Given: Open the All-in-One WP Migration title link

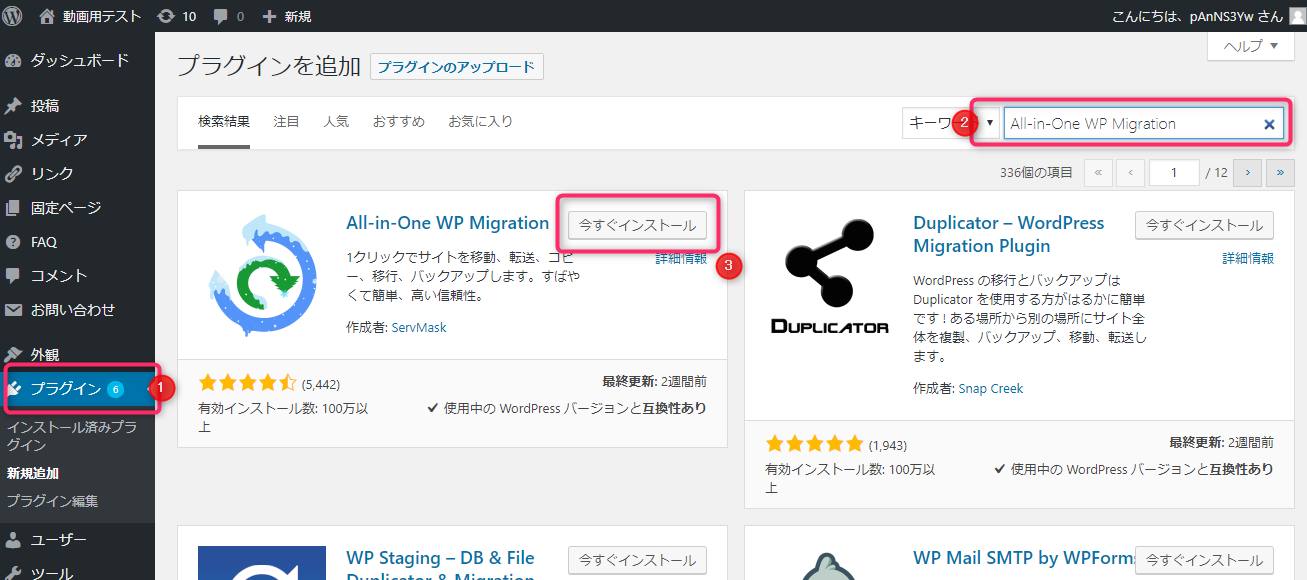Looking at the screenshot, I should tap(448, 222).
